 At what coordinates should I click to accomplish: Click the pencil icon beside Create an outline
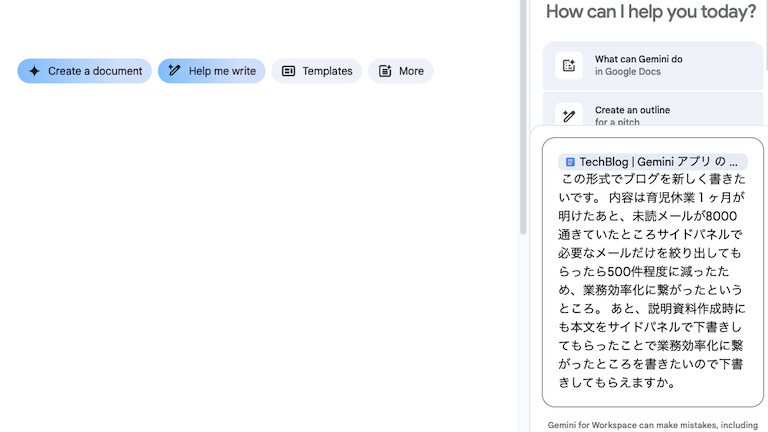(569, 116)
